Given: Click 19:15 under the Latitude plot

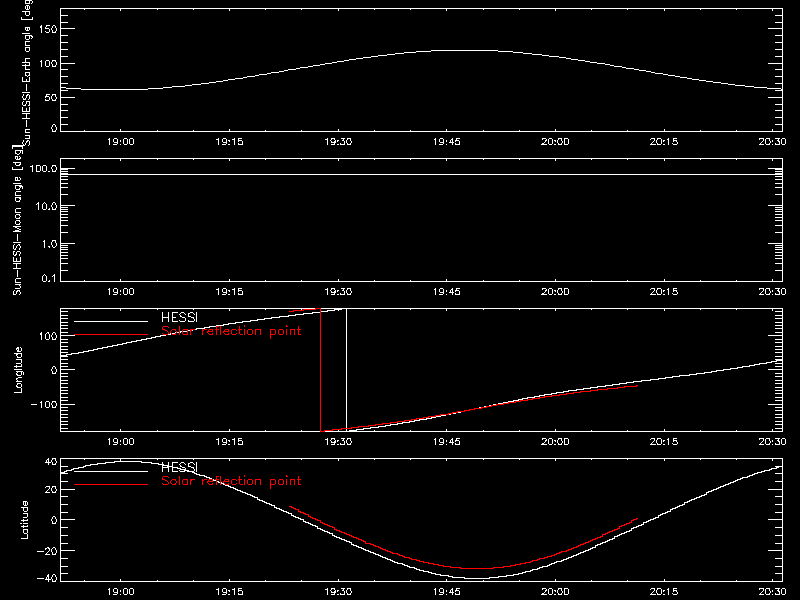Looking at the screenshot, I should [x=230, y=592].
